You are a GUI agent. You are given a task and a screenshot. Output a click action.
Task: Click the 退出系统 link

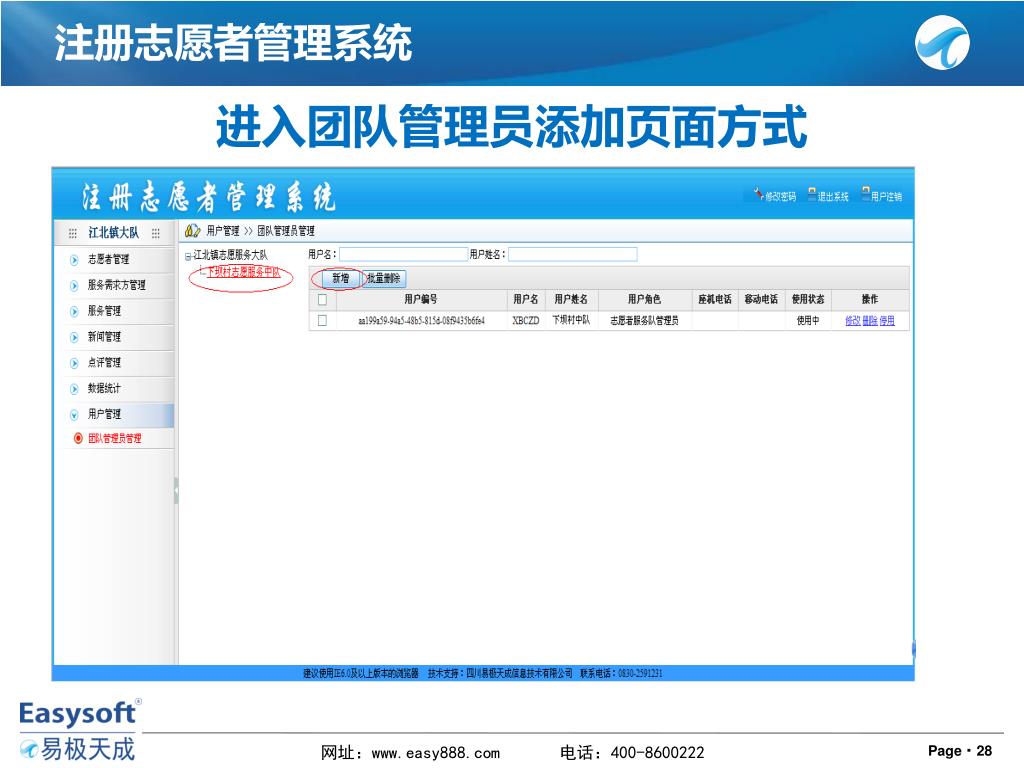tap(833, 197)
